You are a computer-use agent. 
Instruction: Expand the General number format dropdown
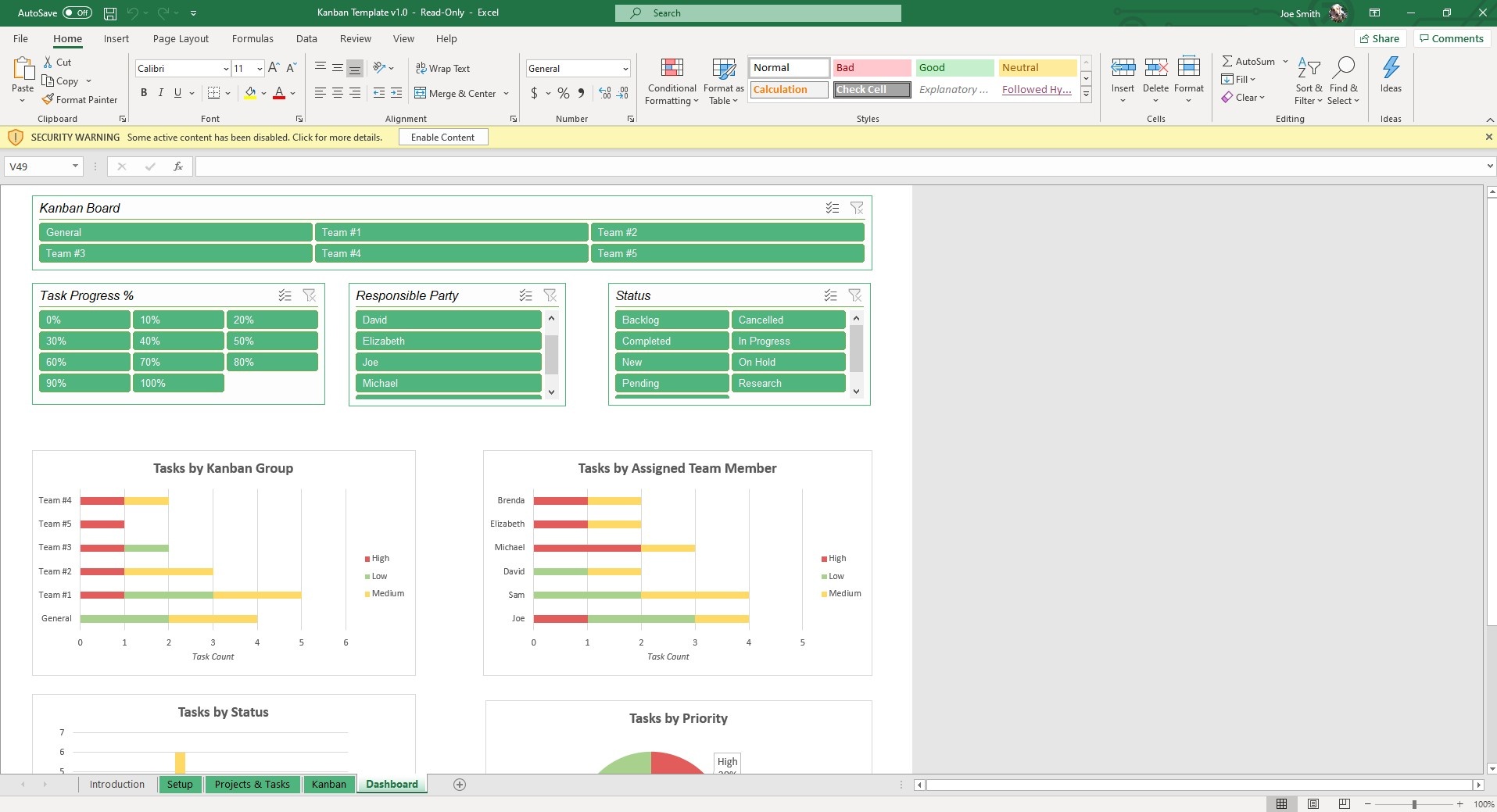(x=625, y=69)
